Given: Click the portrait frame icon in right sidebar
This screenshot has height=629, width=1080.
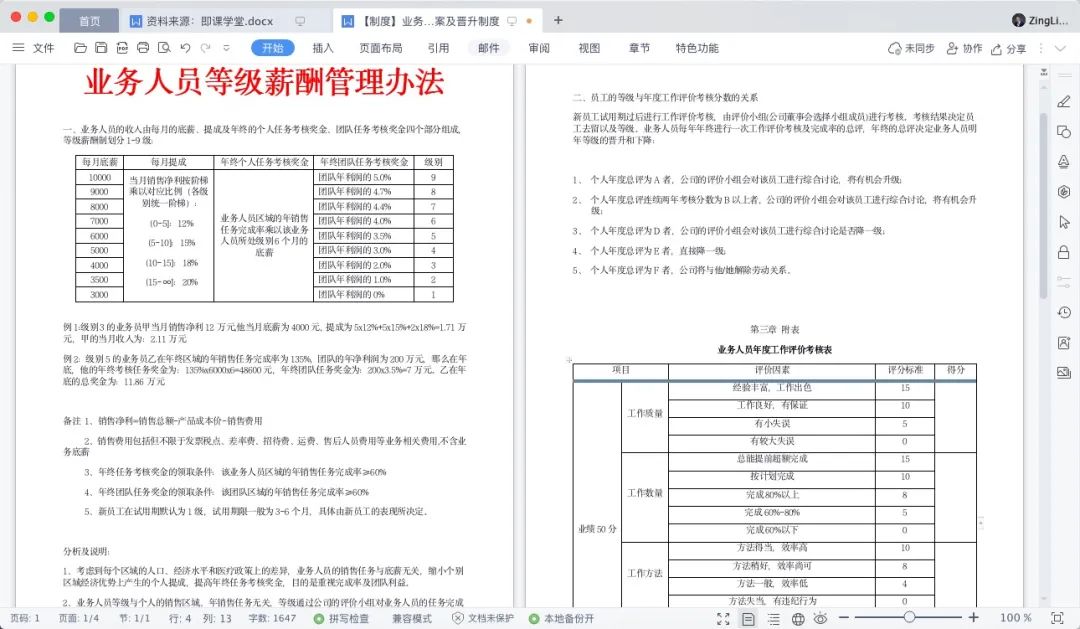Looking at the screenshot, I should [x=1063, y=342].
